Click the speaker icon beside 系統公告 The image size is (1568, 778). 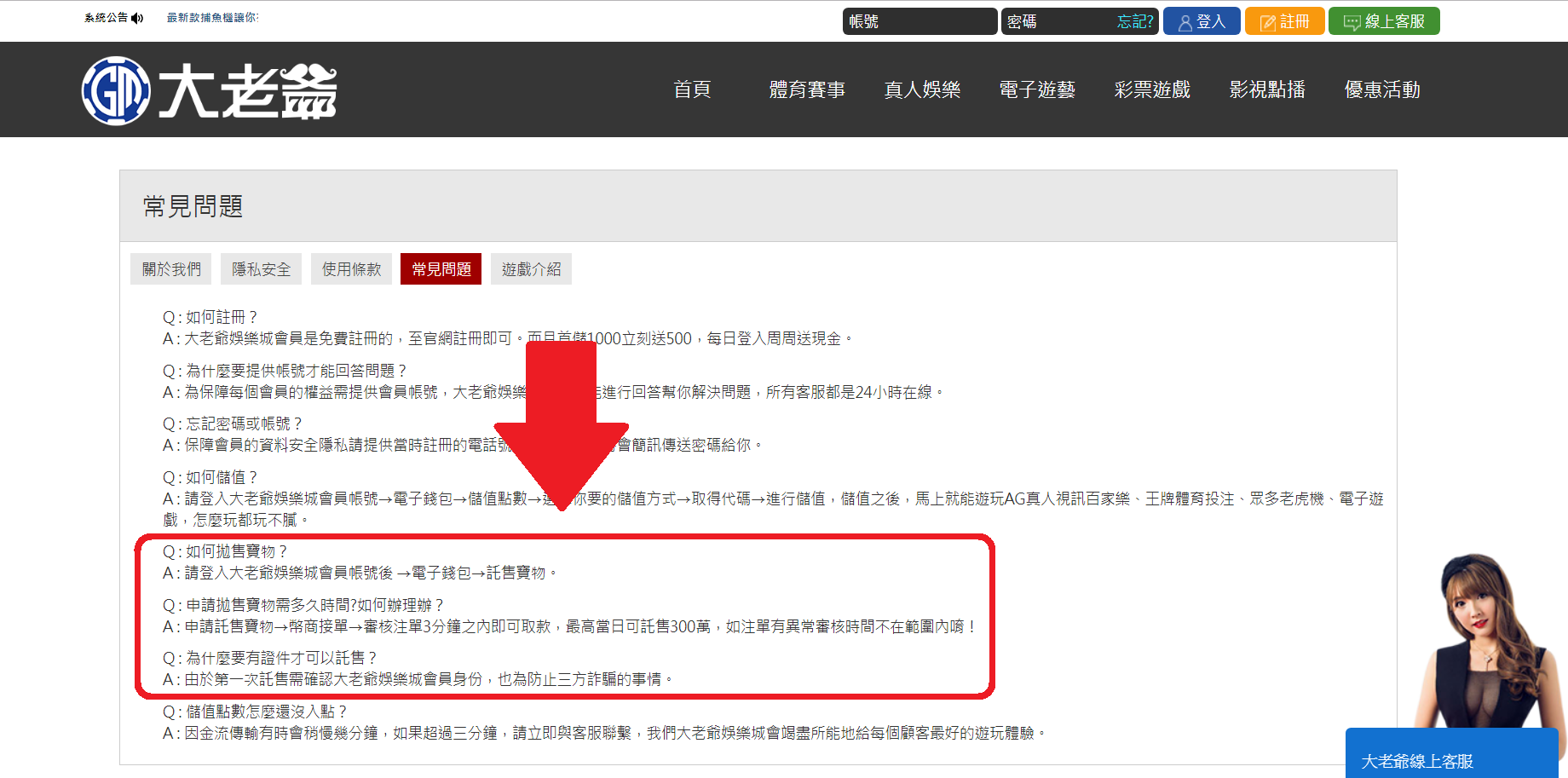pos(137,18)
